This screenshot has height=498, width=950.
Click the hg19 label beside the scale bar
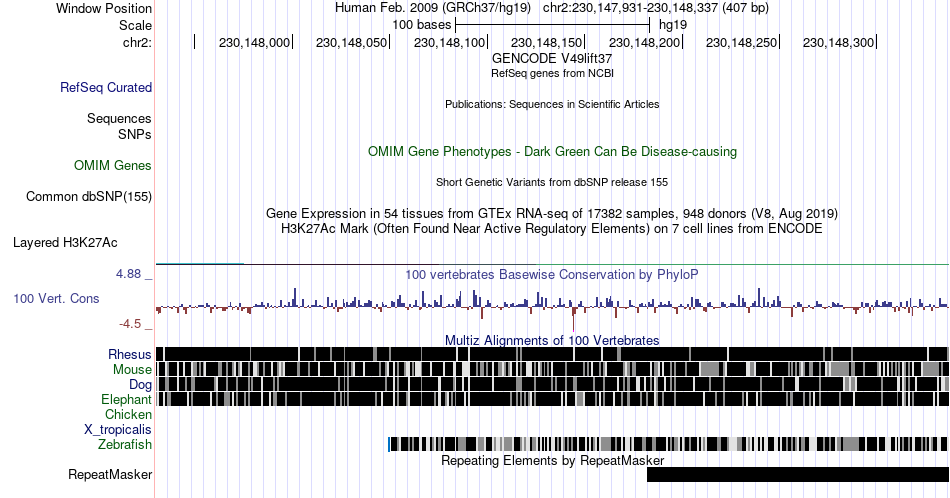[673, 25]
